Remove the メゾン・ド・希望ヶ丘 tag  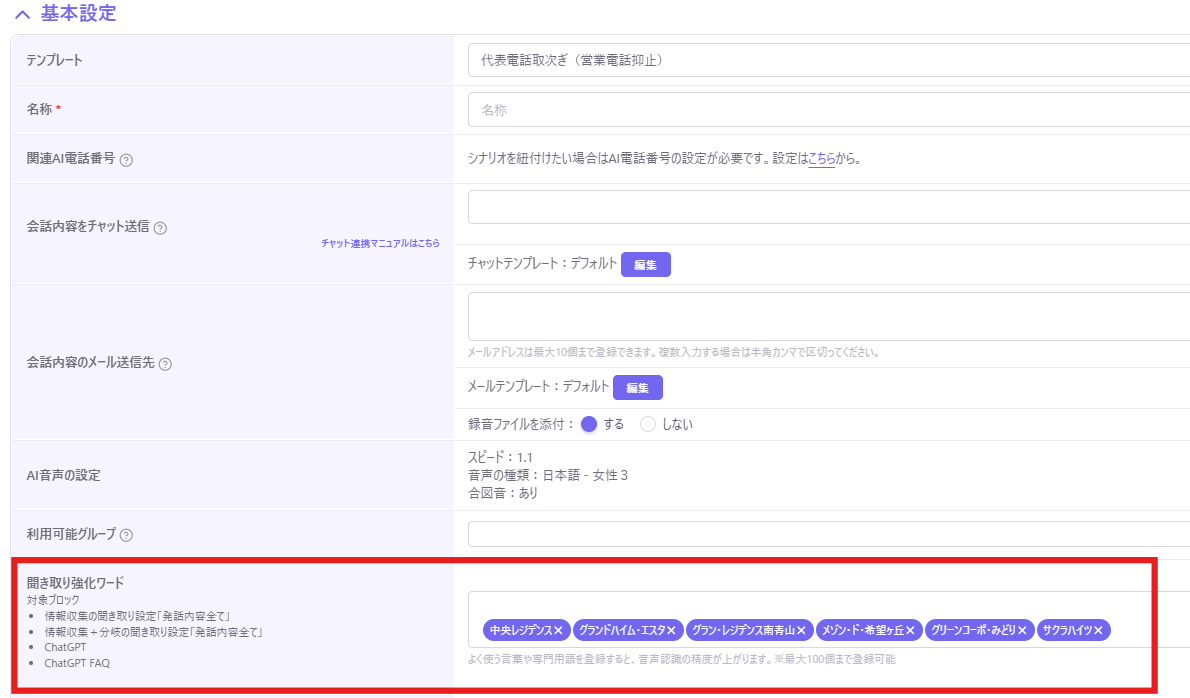[x=910, y=630]
